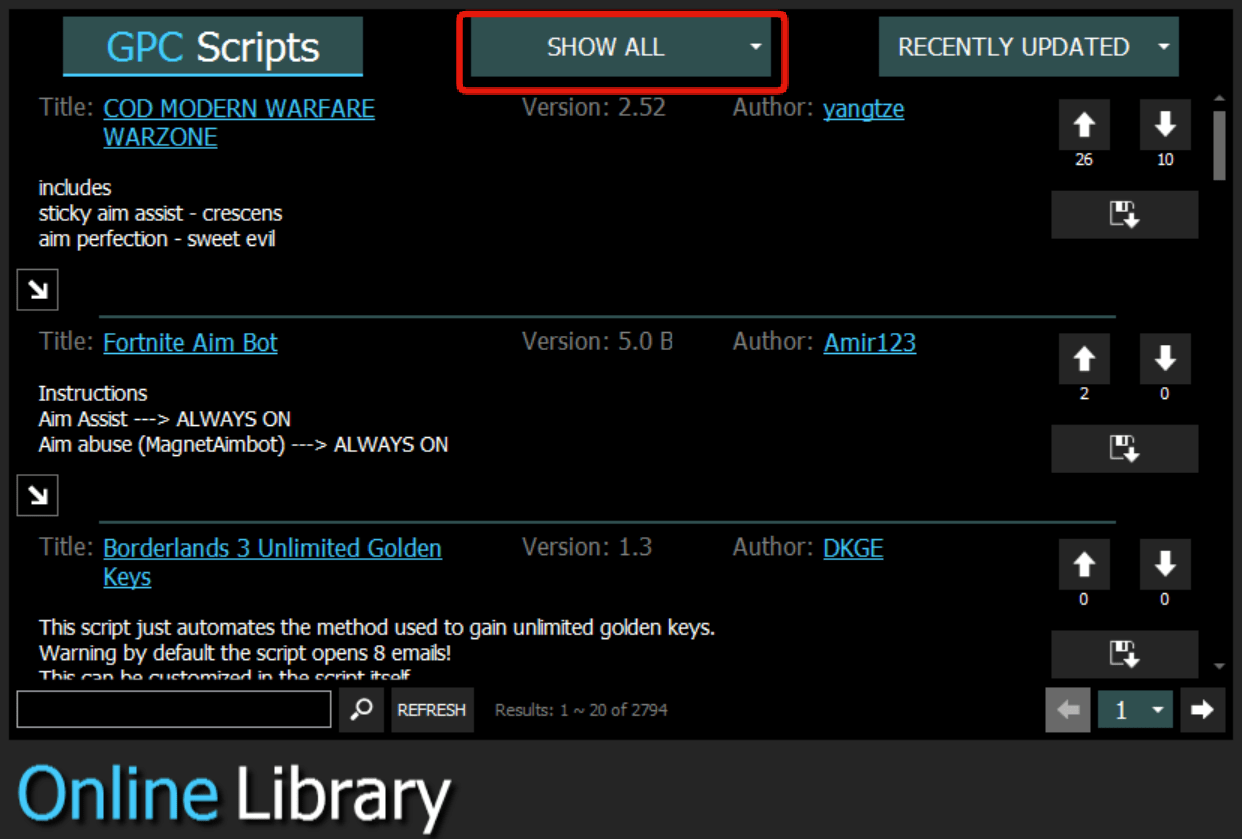Click the 'Online Library' heading
This screenshot has height=839, width=1242.
[x=234, y=794]
